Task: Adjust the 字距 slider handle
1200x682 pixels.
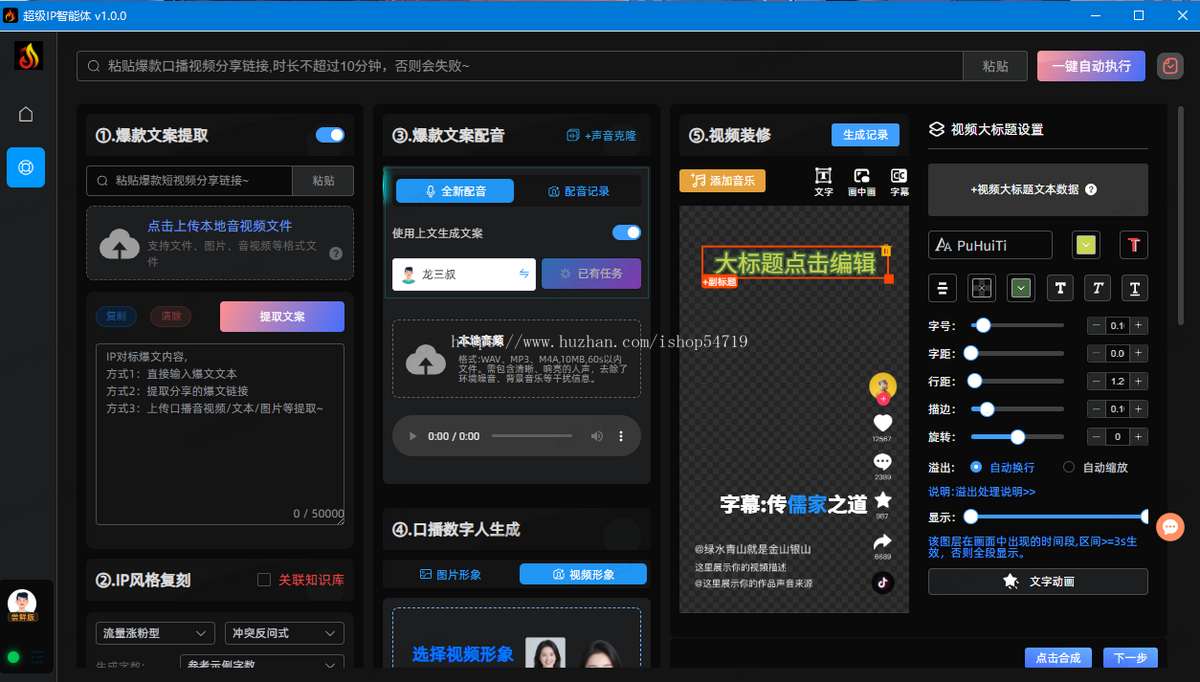Action: [971, 353]
